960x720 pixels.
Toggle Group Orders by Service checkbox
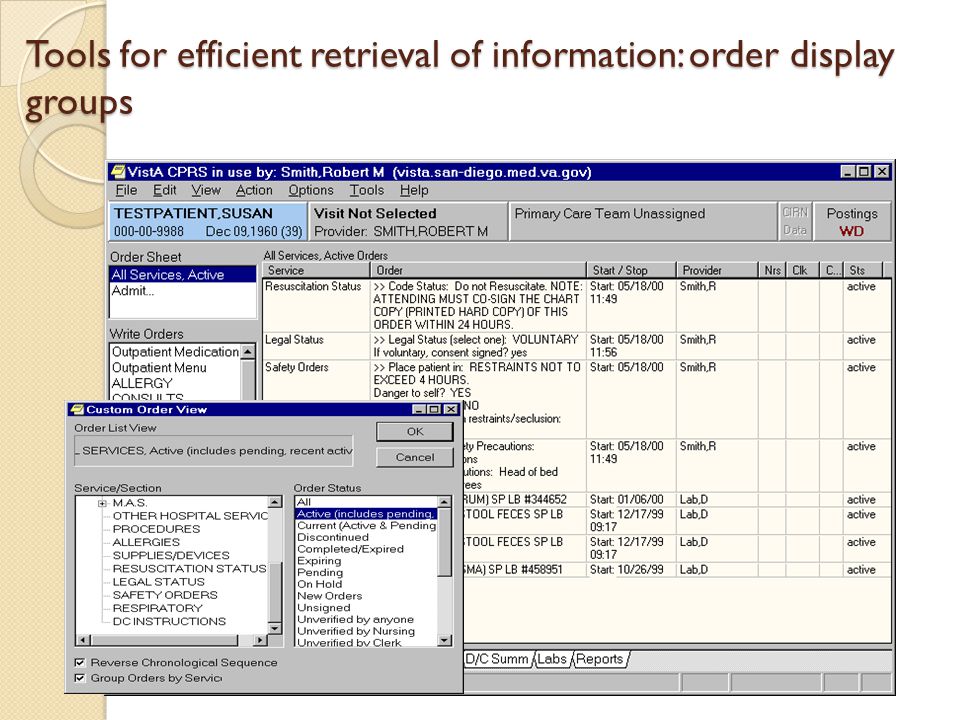[80, 678]
